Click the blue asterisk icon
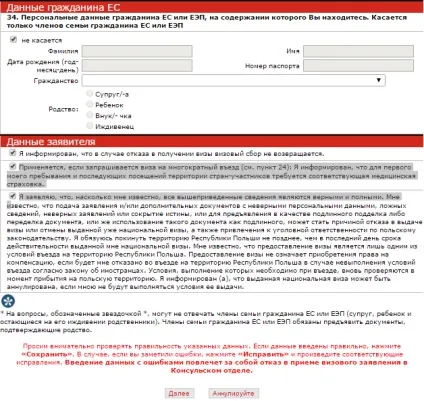The image size is (424, 401). [x=8, y=301]
